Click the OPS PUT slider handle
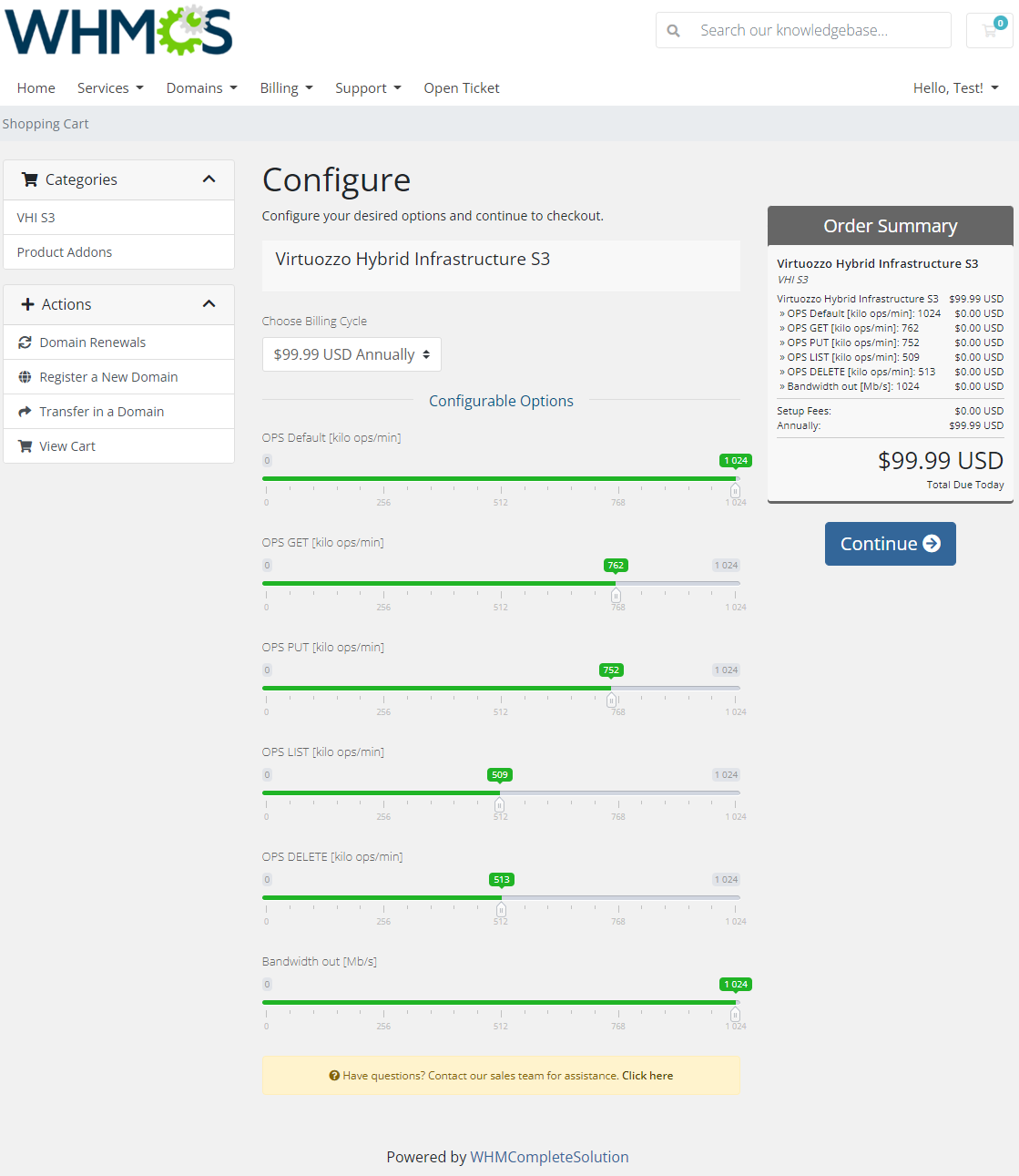1019x1176 pixels. pos(611,700)
